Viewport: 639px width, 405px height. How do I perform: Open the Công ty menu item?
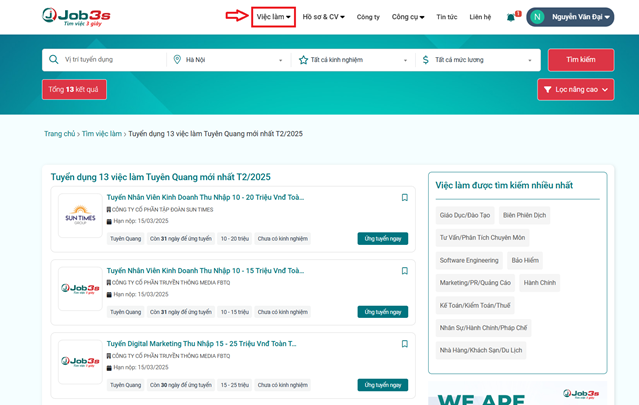point(368,17)
